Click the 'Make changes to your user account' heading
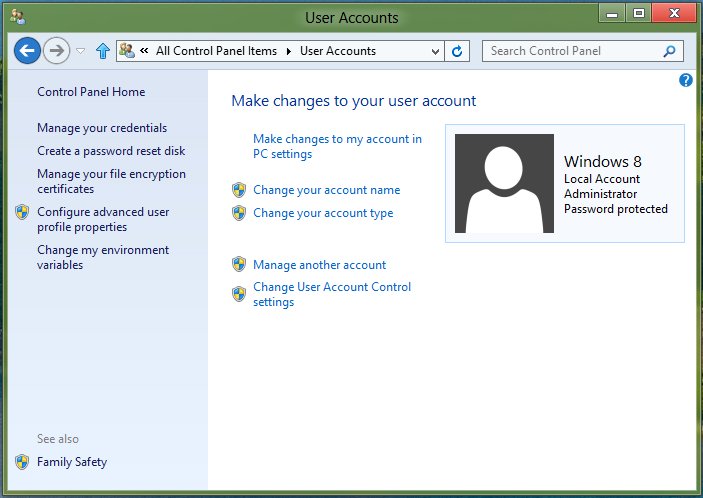 353,101
